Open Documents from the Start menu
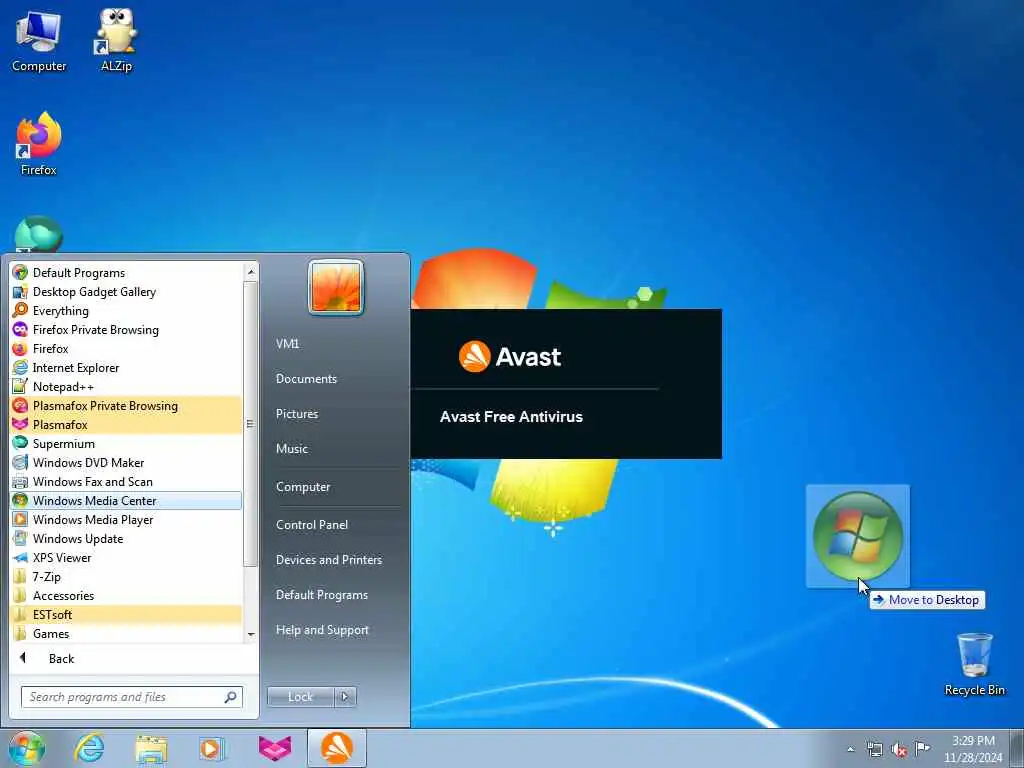Image resolution: width=1024 pixels, height=768 pixels. tap(306, 379)
